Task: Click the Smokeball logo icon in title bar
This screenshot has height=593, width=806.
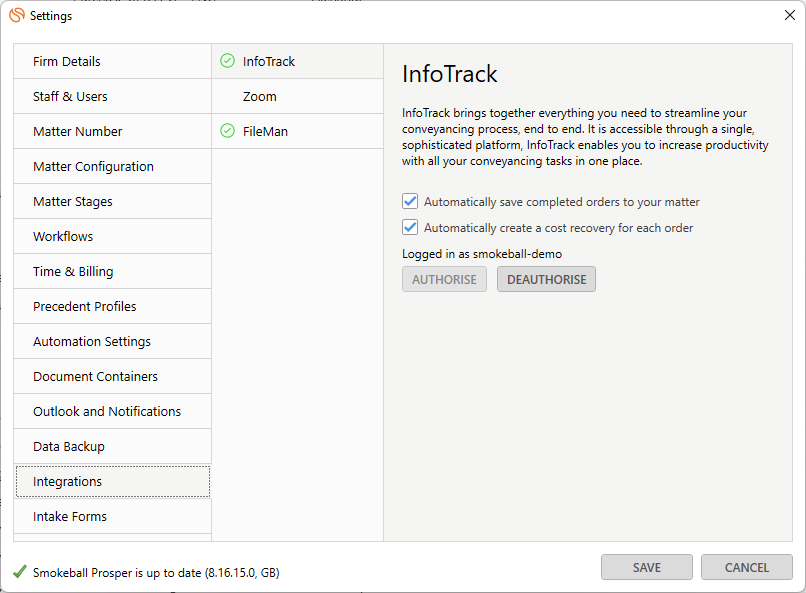Action: coord(17,15)
